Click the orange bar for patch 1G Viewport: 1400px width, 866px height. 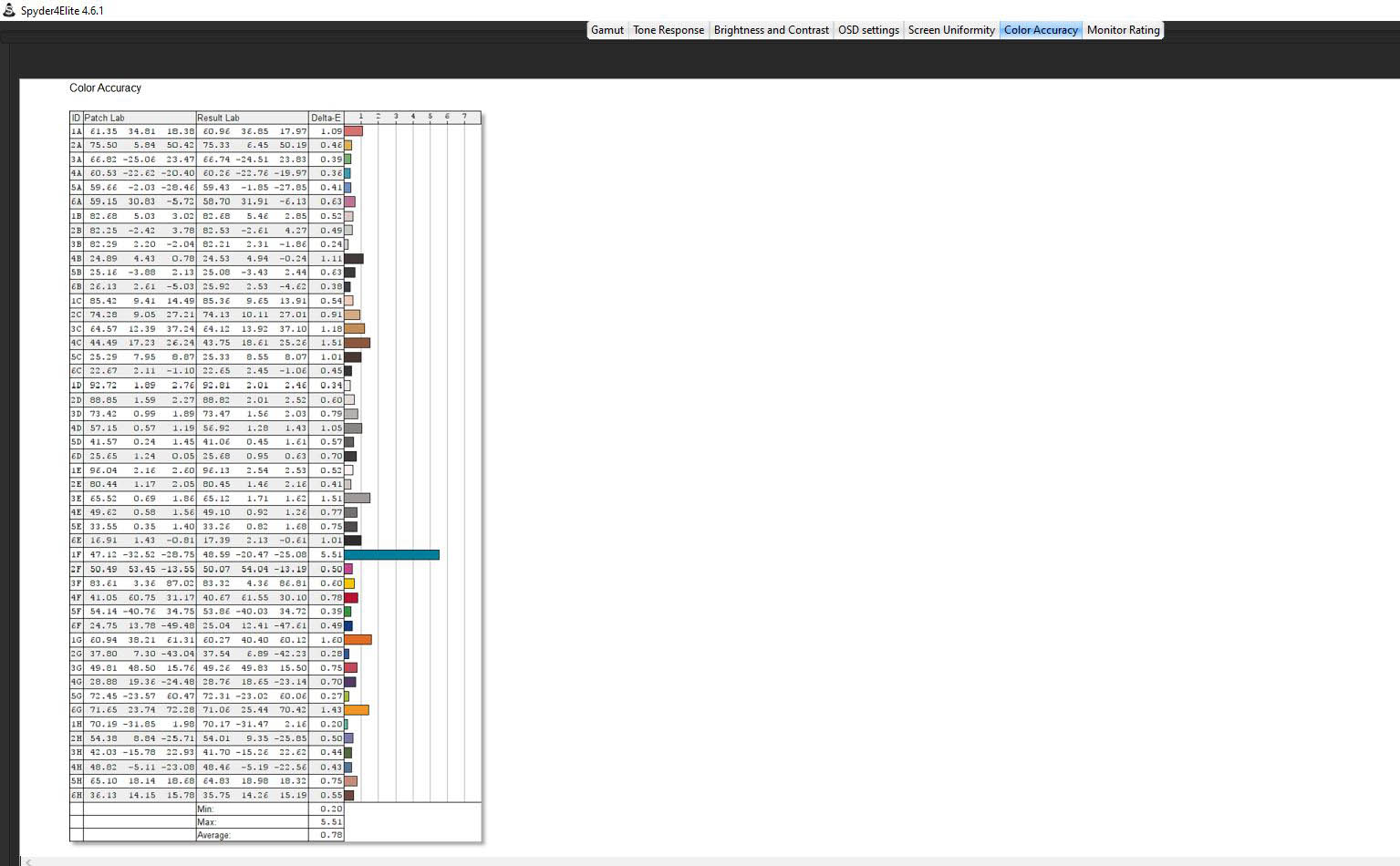pyautogui.click(x=358, y=639)
